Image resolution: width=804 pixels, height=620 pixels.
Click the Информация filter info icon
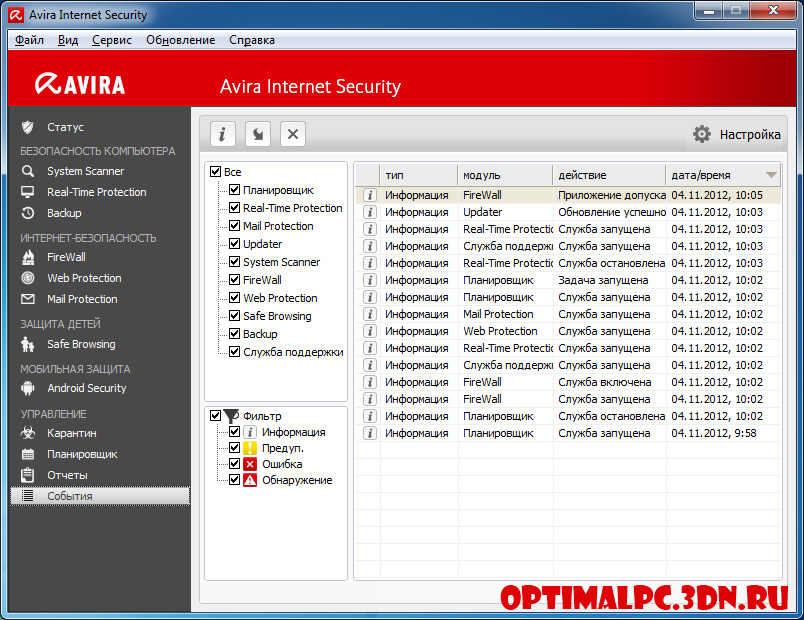click(250, 432)
